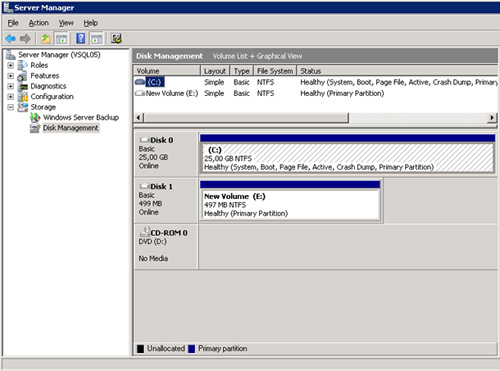Sort by the Volume column header
Viewport: 500px width, 371px height.
(167, 71)
